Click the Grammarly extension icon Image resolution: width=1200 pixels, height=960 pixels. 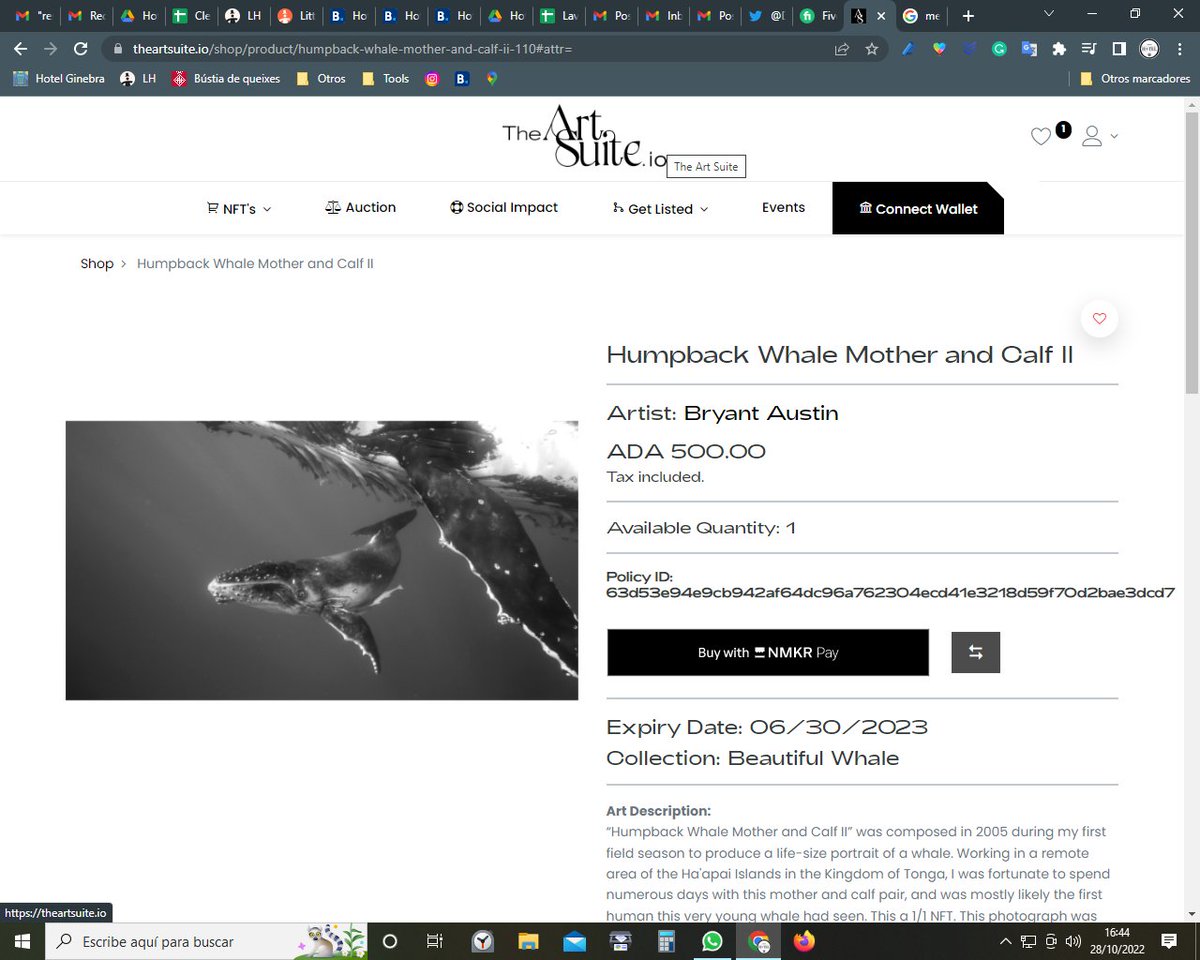999,49
